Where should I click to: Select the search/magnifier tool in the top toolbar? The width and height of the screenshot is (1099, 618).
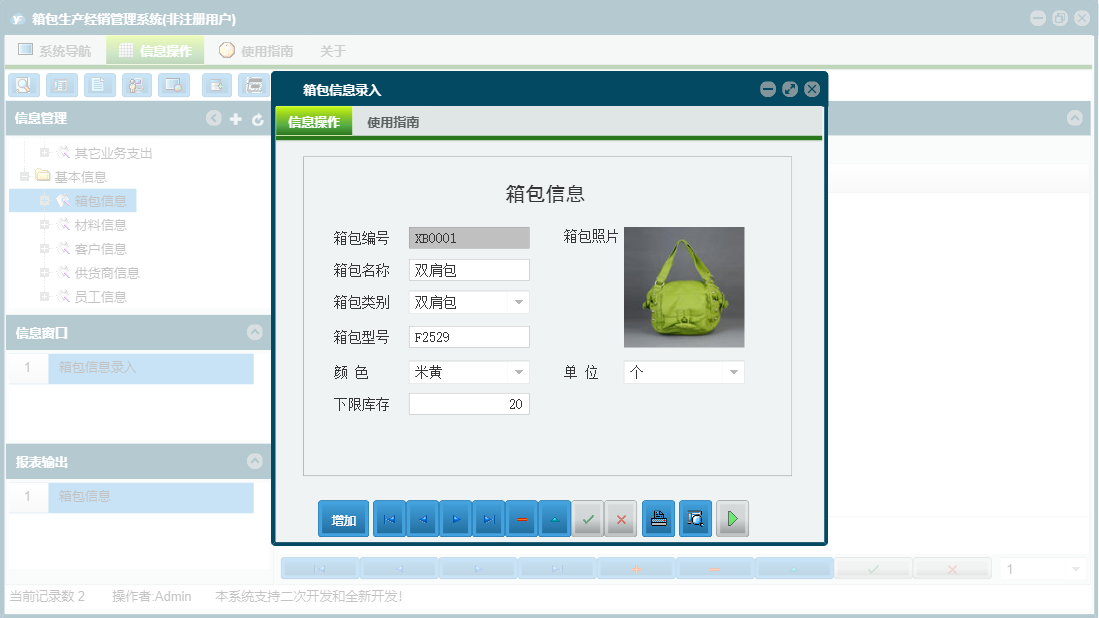(24, 85)
